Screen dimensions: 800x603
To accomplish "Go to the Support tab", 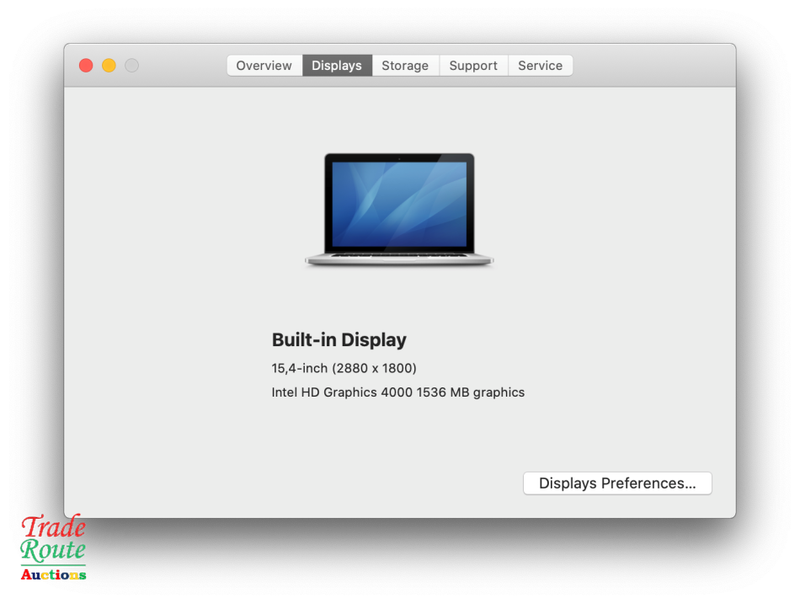I will (473, 66).
